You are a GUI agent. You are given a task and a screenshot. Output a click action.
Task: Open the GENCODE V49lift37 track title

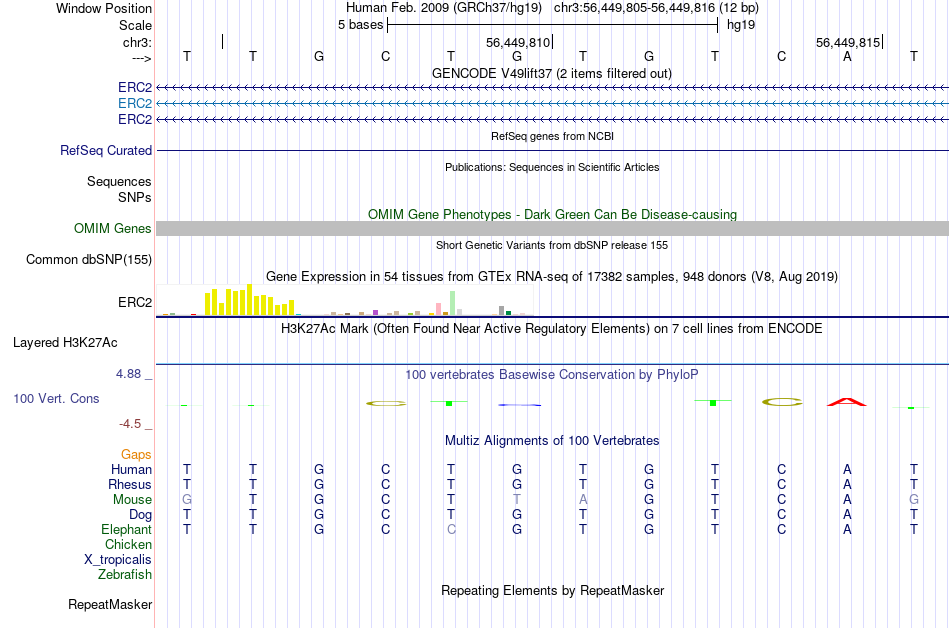552,74
